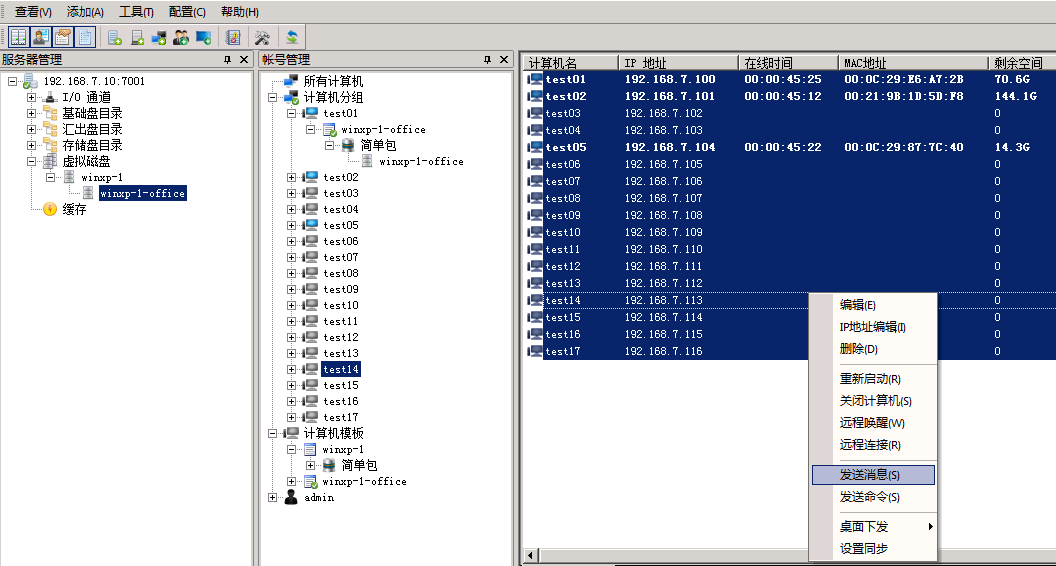Click the test05 computer icon in account tree

click(311, 225)
